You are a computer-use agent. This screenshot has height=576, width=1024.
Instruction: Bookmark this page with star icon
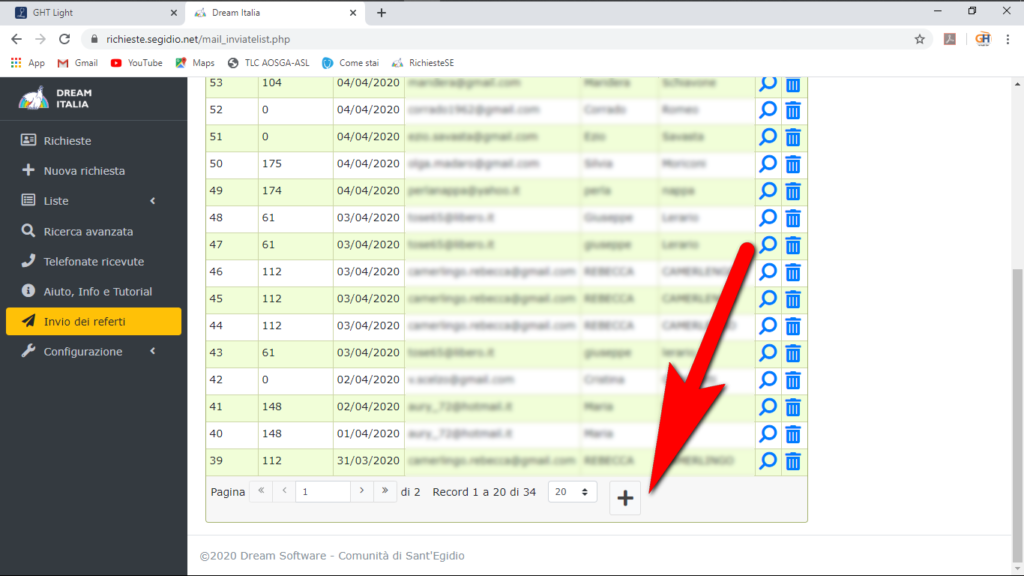pyautogui.click(x=919, y=39)
